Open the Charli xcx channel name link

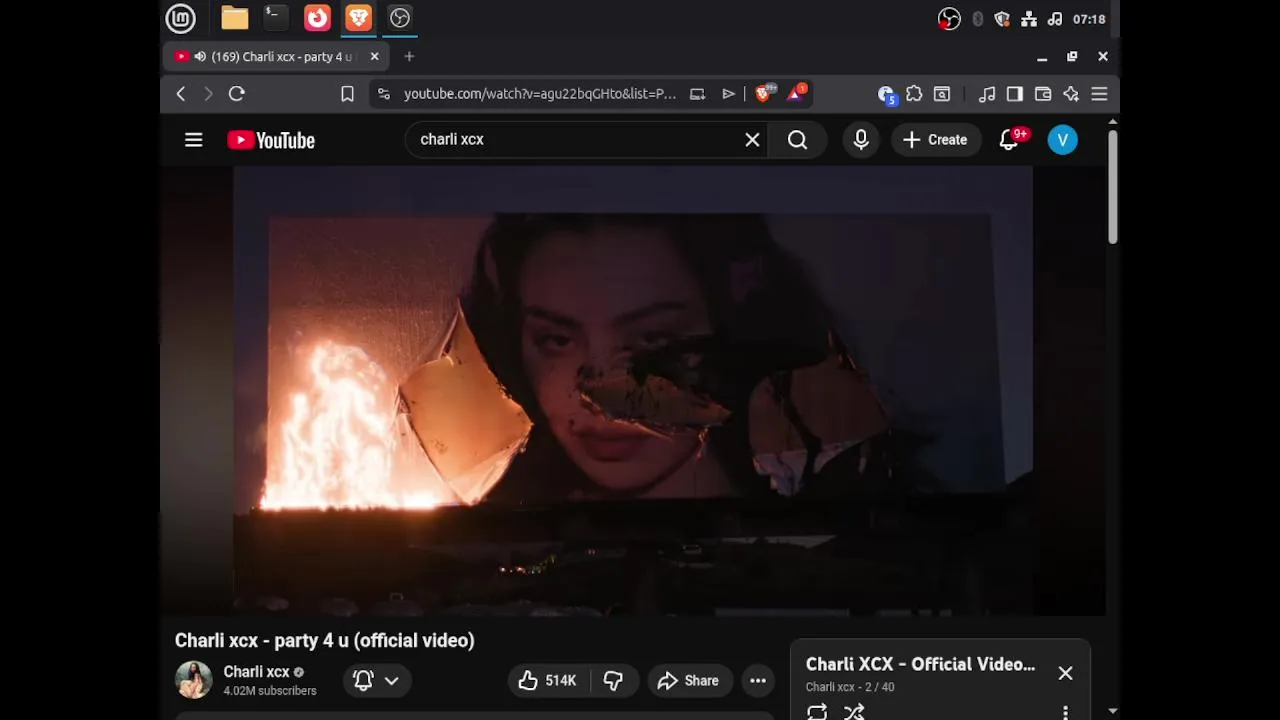pos(257,672)
